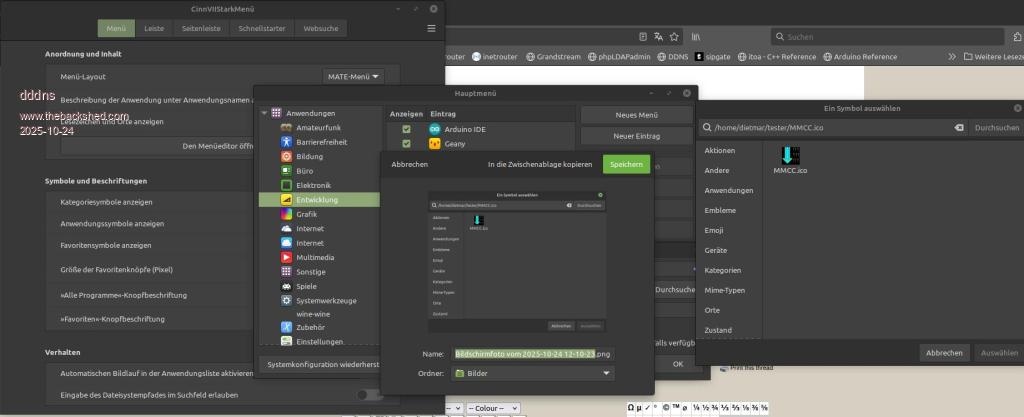Viewport: 1024px width, 417px height.
Task: Select the Emoji symbol category
Action: point(717,230)
